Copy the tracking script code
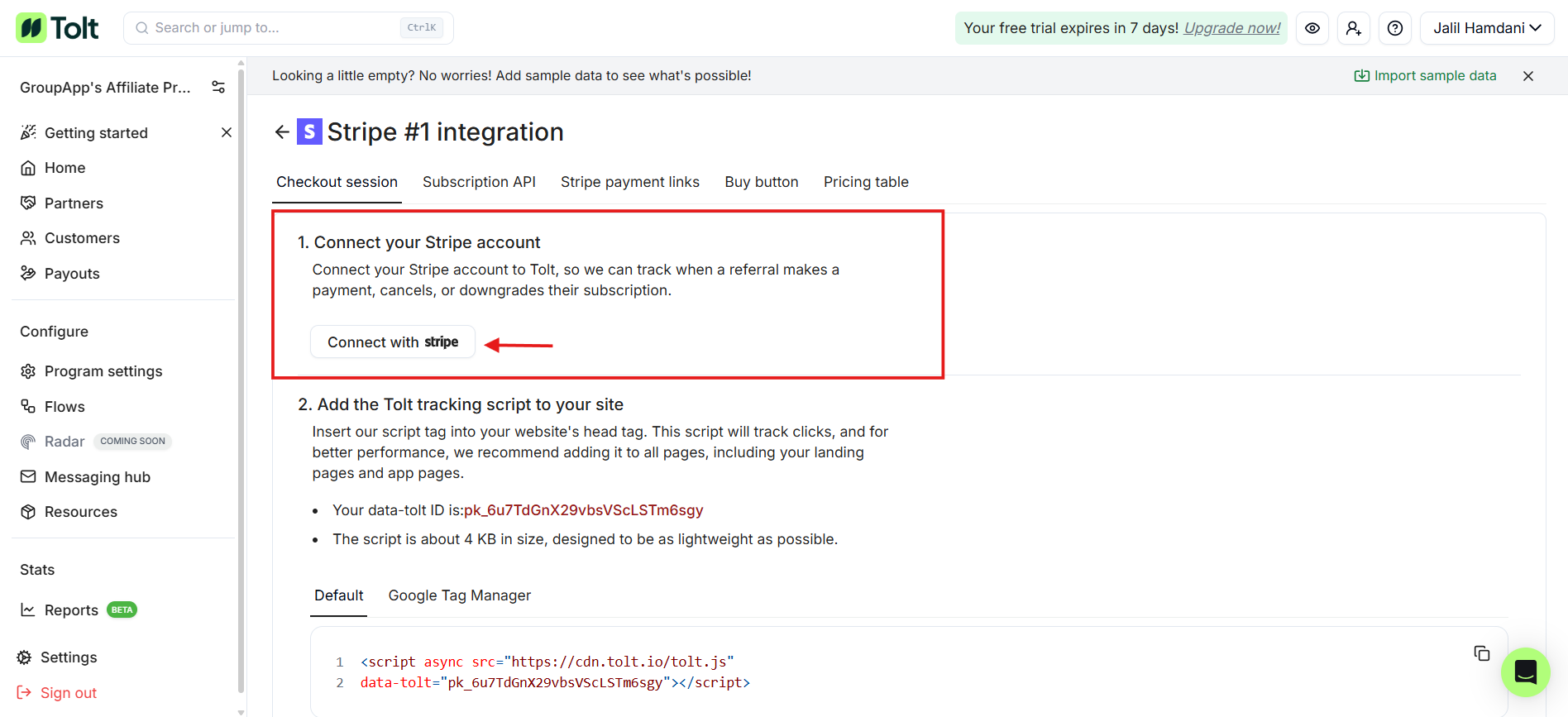Screen dimensions: 1568x717 (x=1482, y=654)
